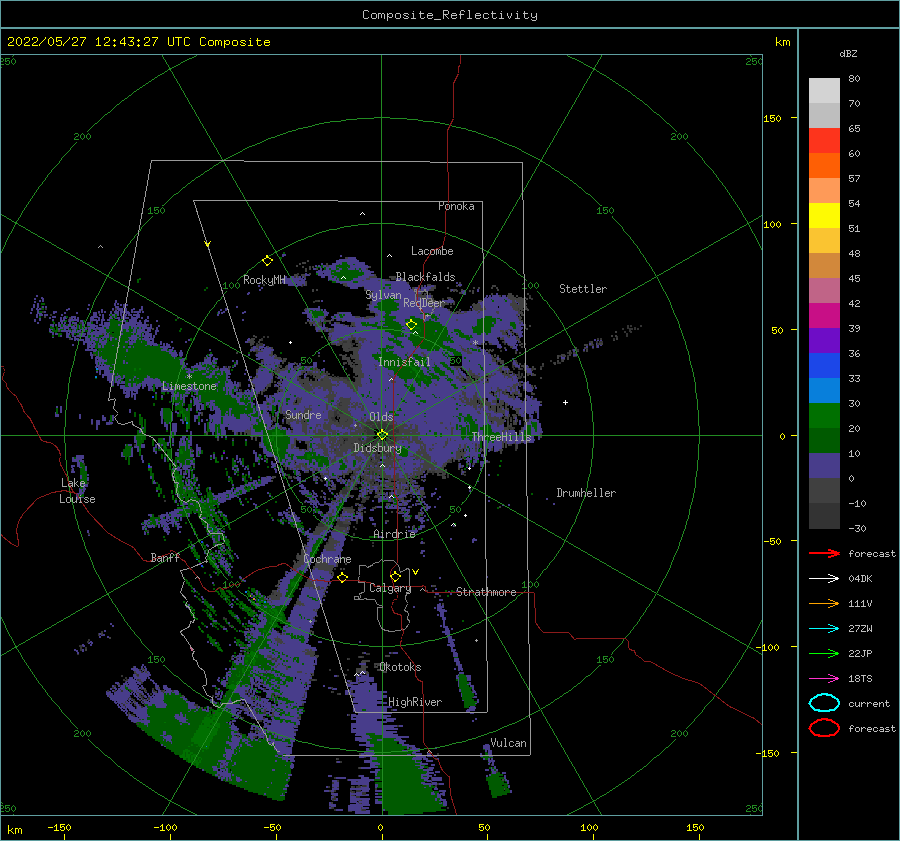
Task: Click the Lake Louise label
Action: tap(77, 491)
